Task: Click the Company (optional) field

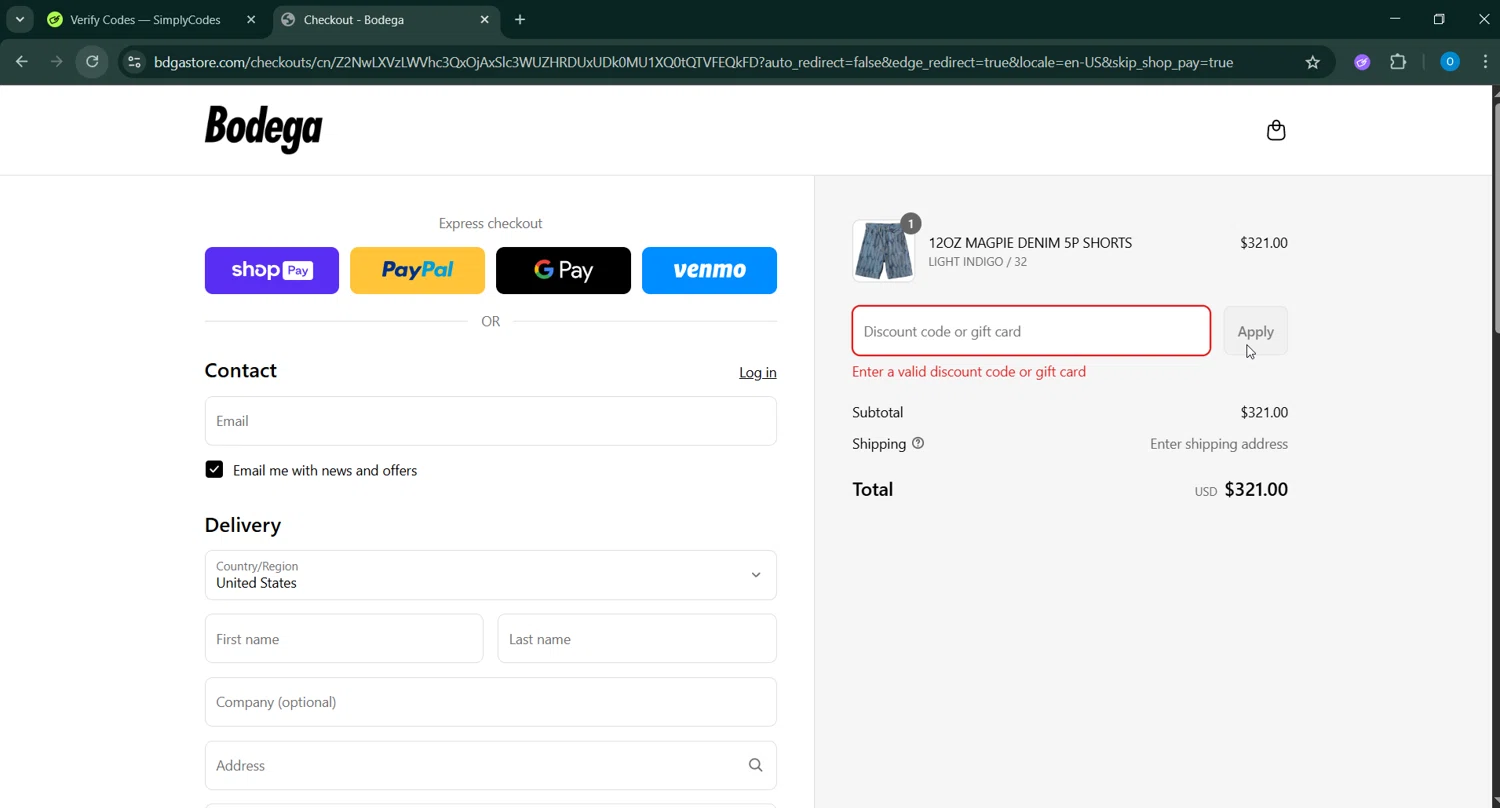Action: (x=491, y=702)
